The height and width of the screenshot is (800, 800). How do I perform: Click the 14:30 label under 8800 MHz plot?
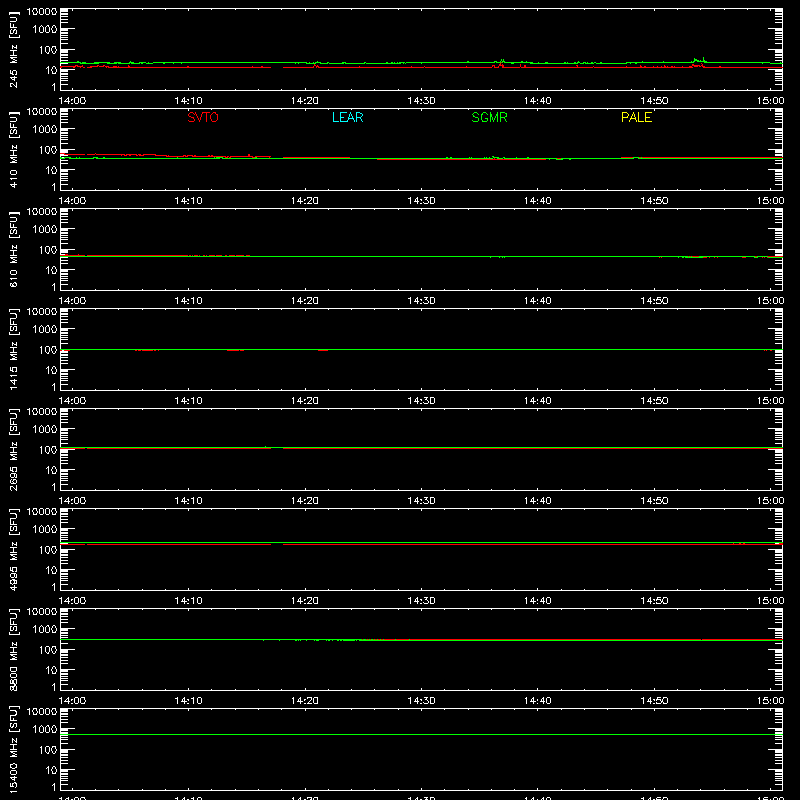point(421,701)
